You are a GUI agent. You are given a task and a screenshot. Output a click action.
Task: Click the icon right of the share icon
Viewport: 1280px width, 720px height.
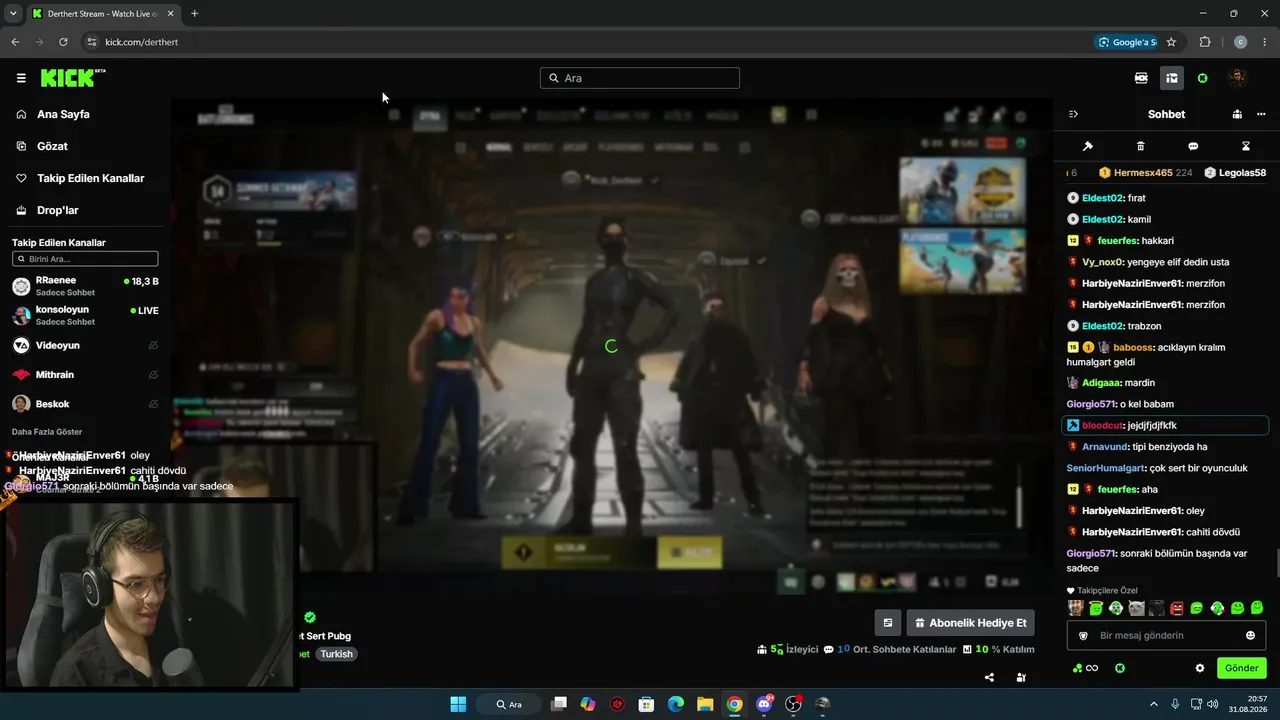(x=1021, y=677)
